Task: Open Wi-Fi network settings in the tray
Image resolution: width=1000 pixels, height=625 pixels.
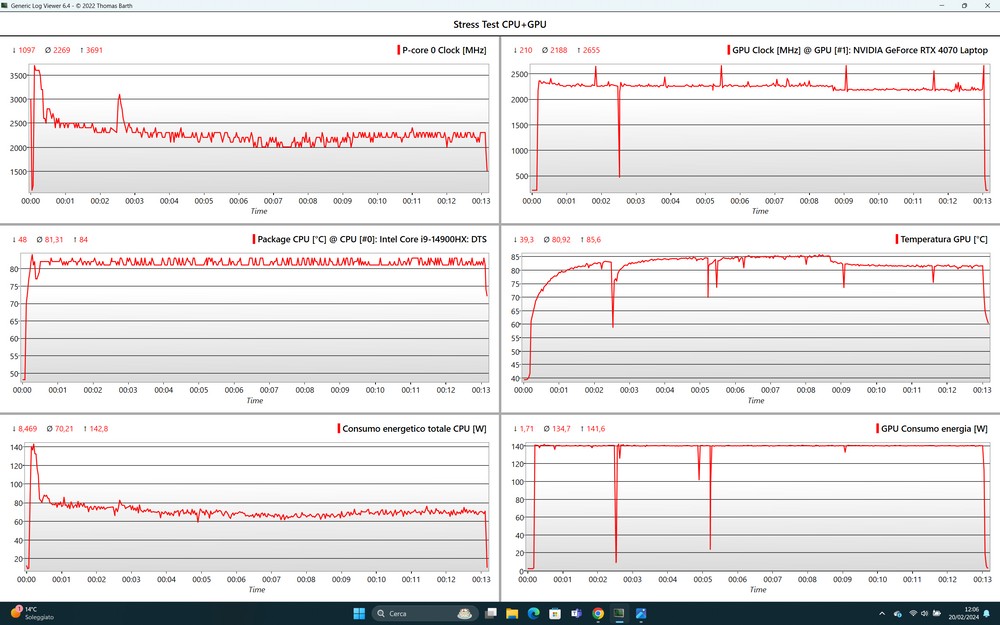Action: (912, 613)
